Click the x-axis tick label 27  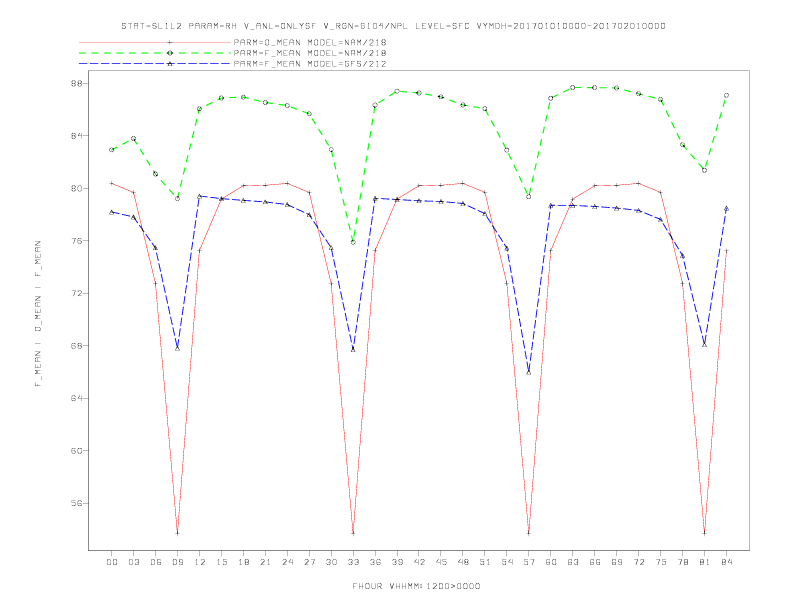pyautogui.click(x=309, y=562)
